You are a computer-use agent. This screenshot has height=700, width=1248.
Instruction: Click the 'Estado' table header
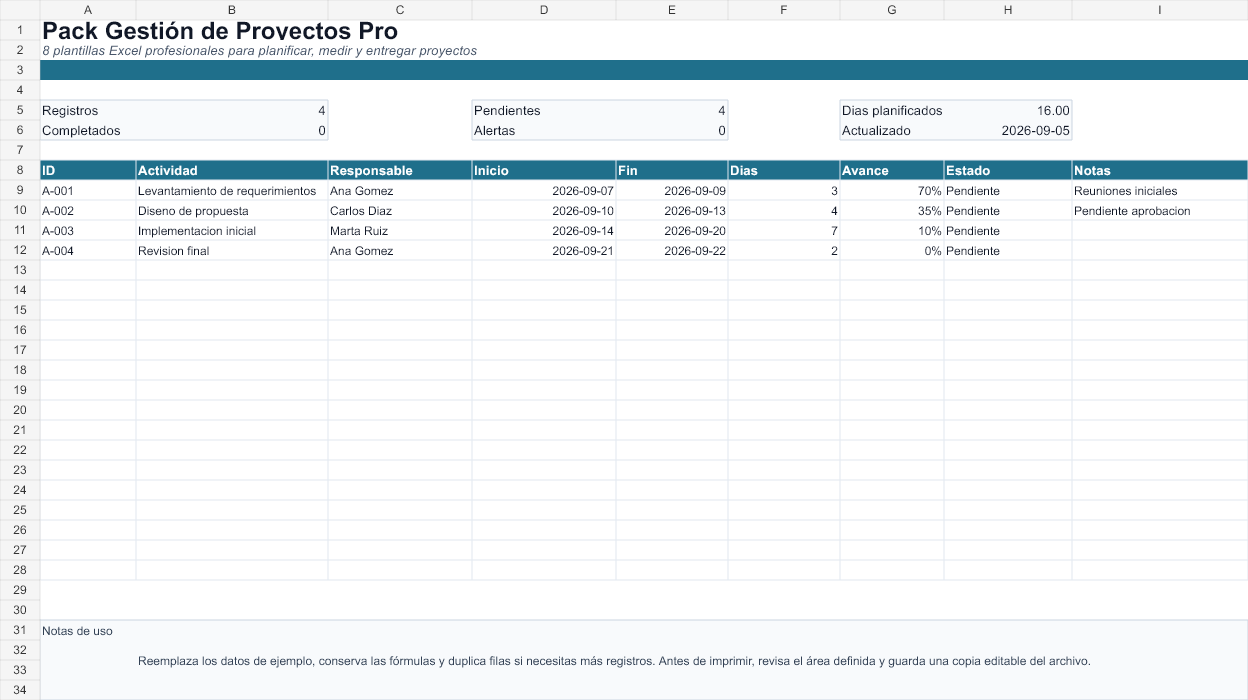coord(1008,170)
